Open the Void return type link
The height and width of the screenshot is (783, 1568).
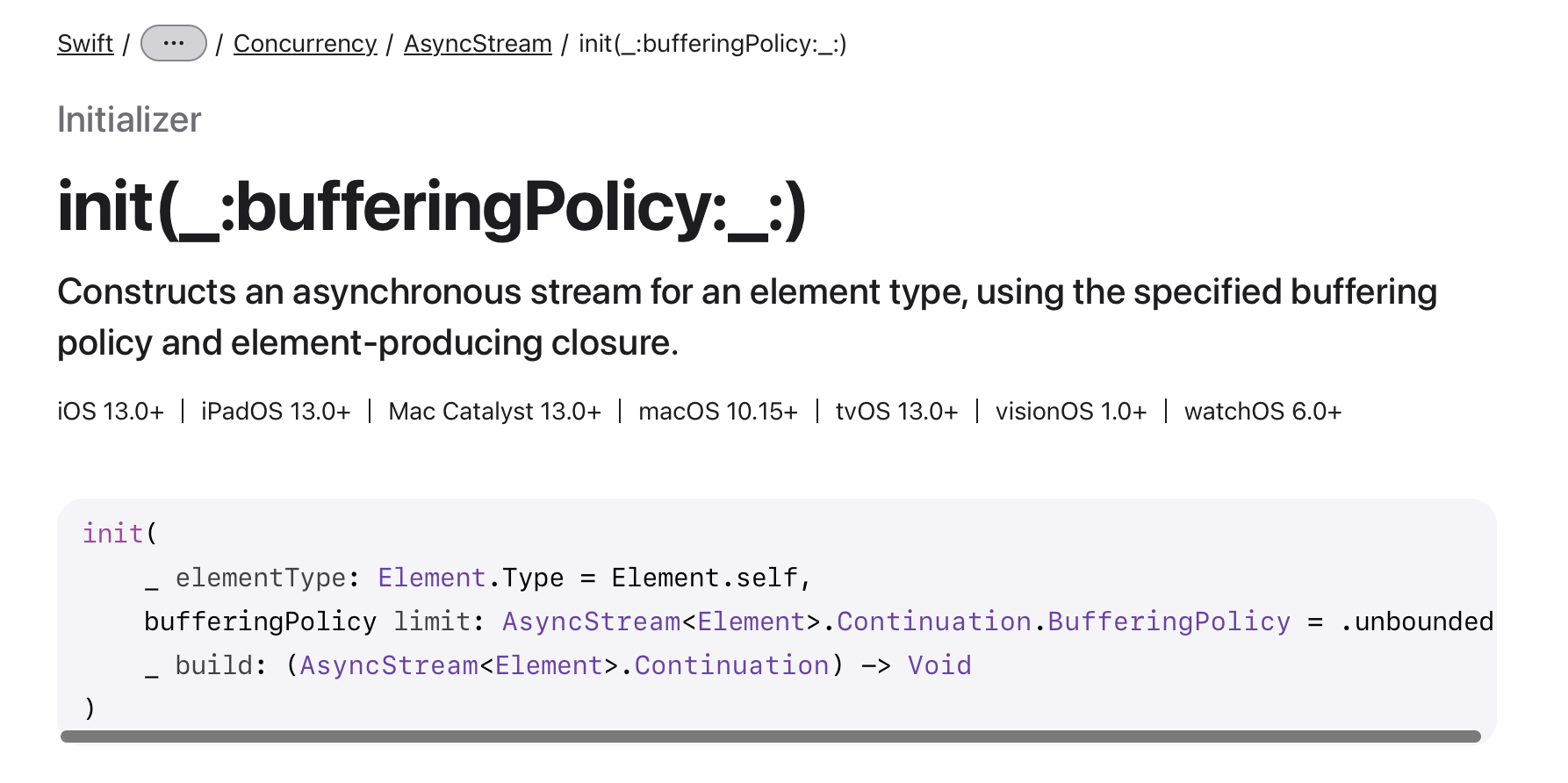coord(939,665)
